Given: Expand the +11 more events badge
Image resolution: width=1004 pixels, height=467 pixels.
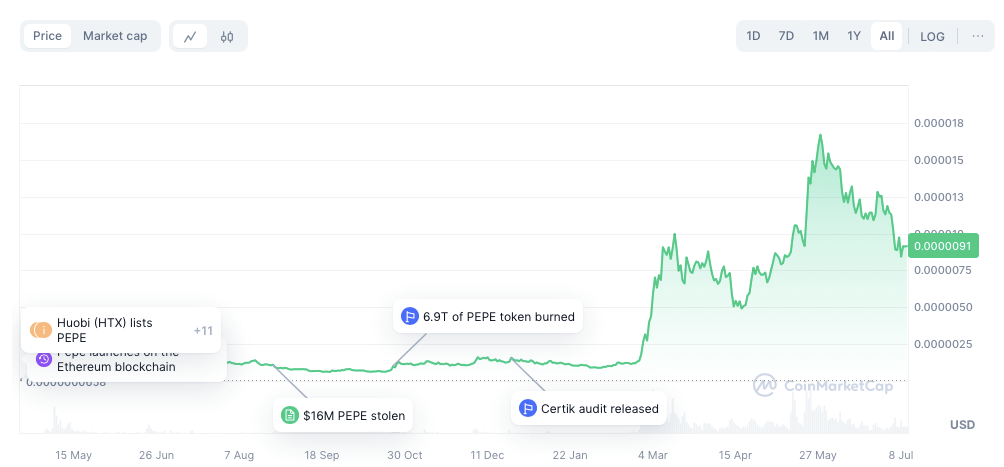Looking at the screenshot, I should coord(203,330).
